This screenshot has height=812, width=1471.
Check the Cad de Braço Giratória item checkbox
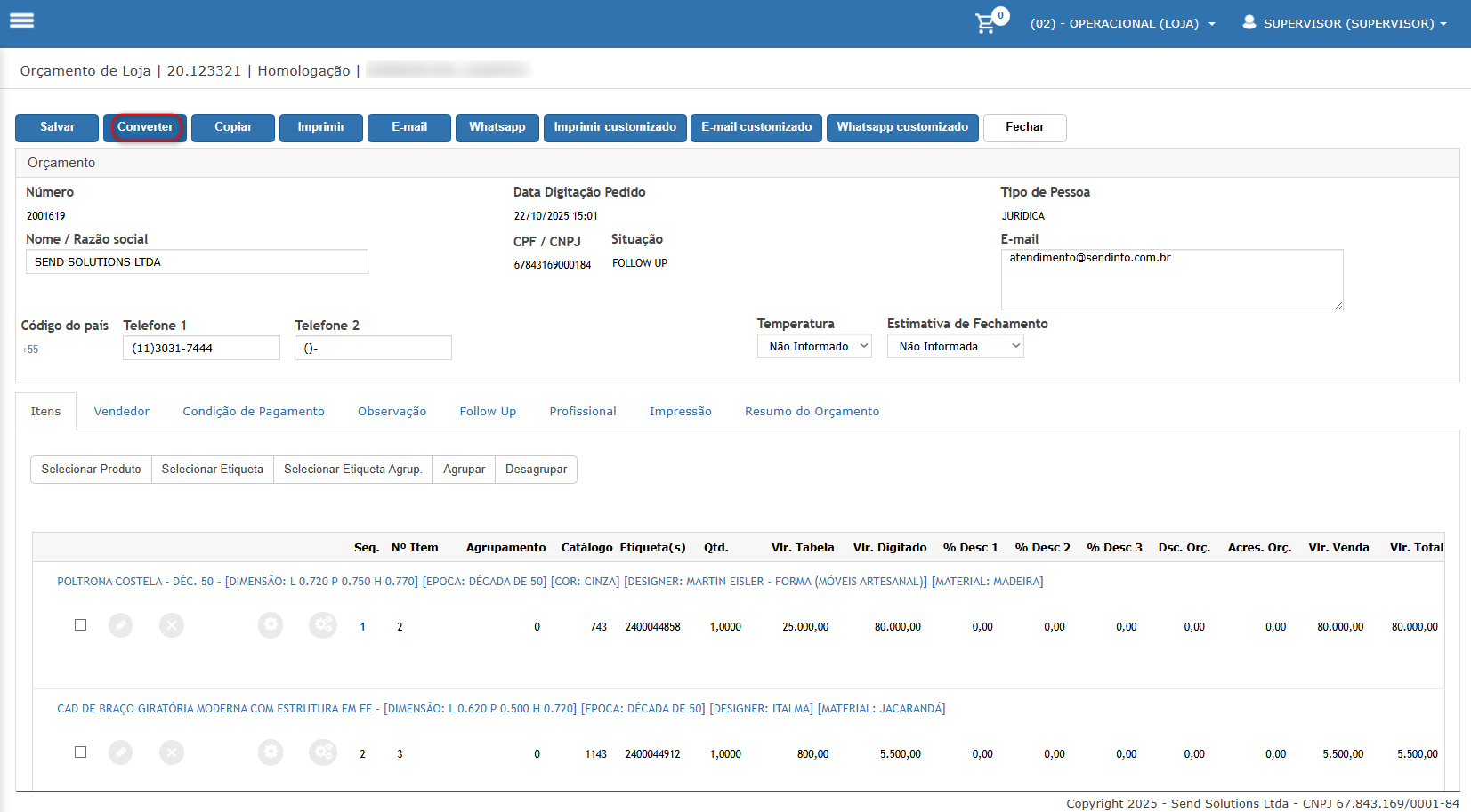click(x=81, y=752)
